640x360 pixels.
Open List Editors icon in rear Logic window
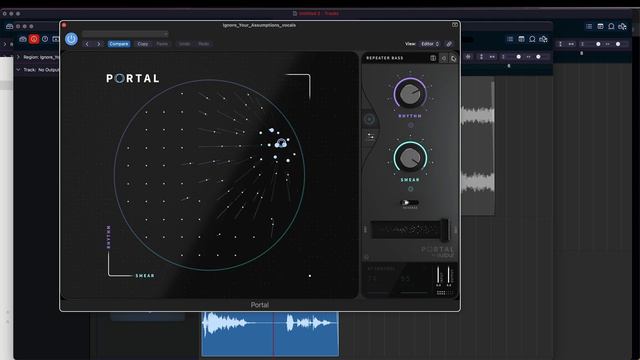coord(589,26)
